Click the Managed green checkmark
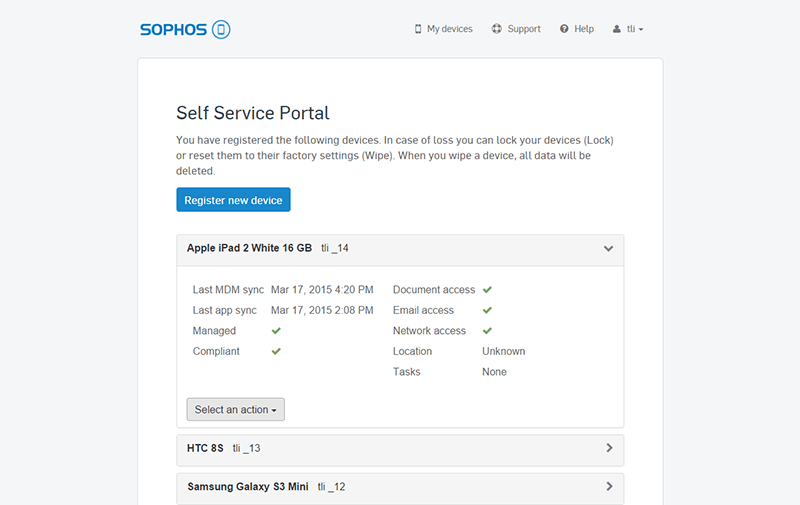Screen dimensions: 800x505 (x=276, y=331)
